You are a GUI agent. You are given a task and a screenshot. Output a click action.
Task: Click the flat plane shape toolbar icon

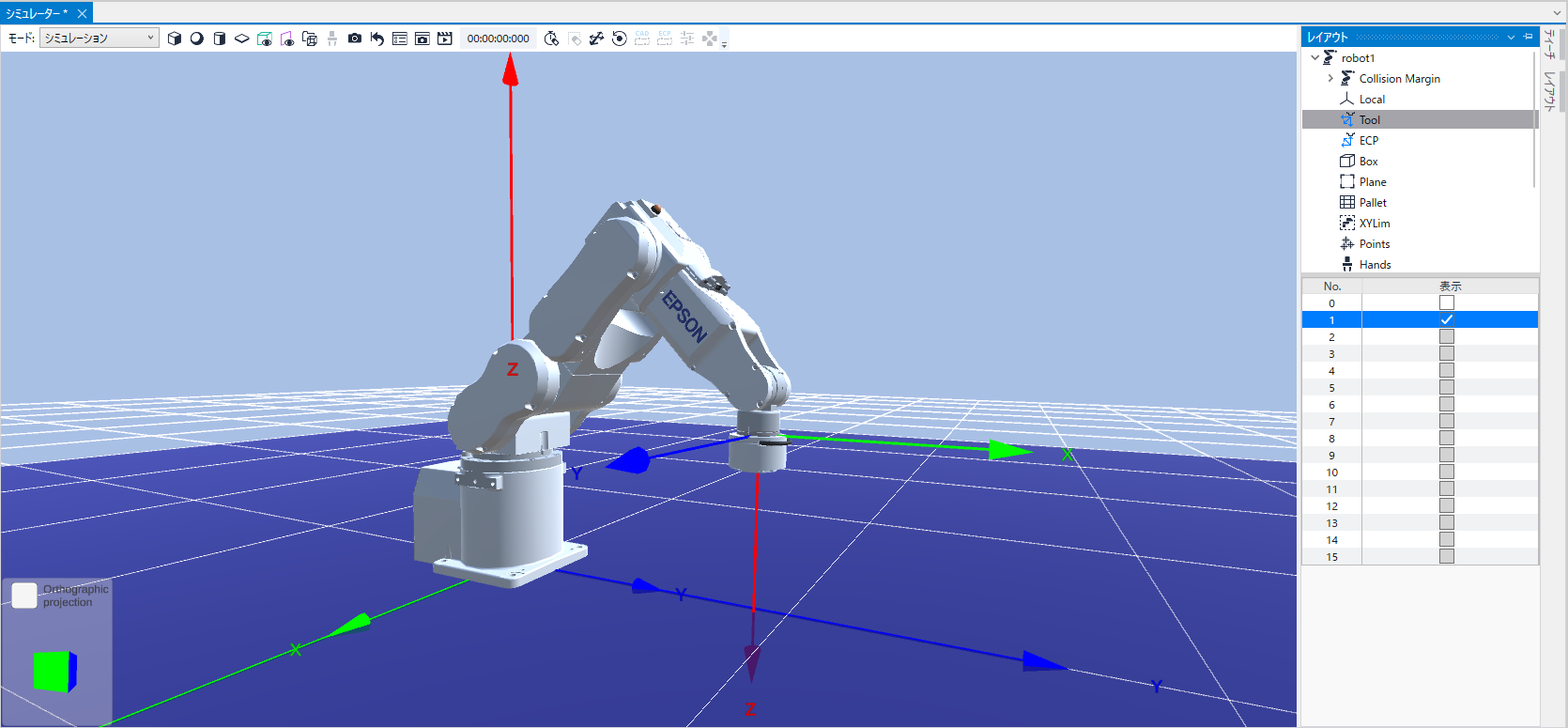pyautogui.click(x=241, y=39)
